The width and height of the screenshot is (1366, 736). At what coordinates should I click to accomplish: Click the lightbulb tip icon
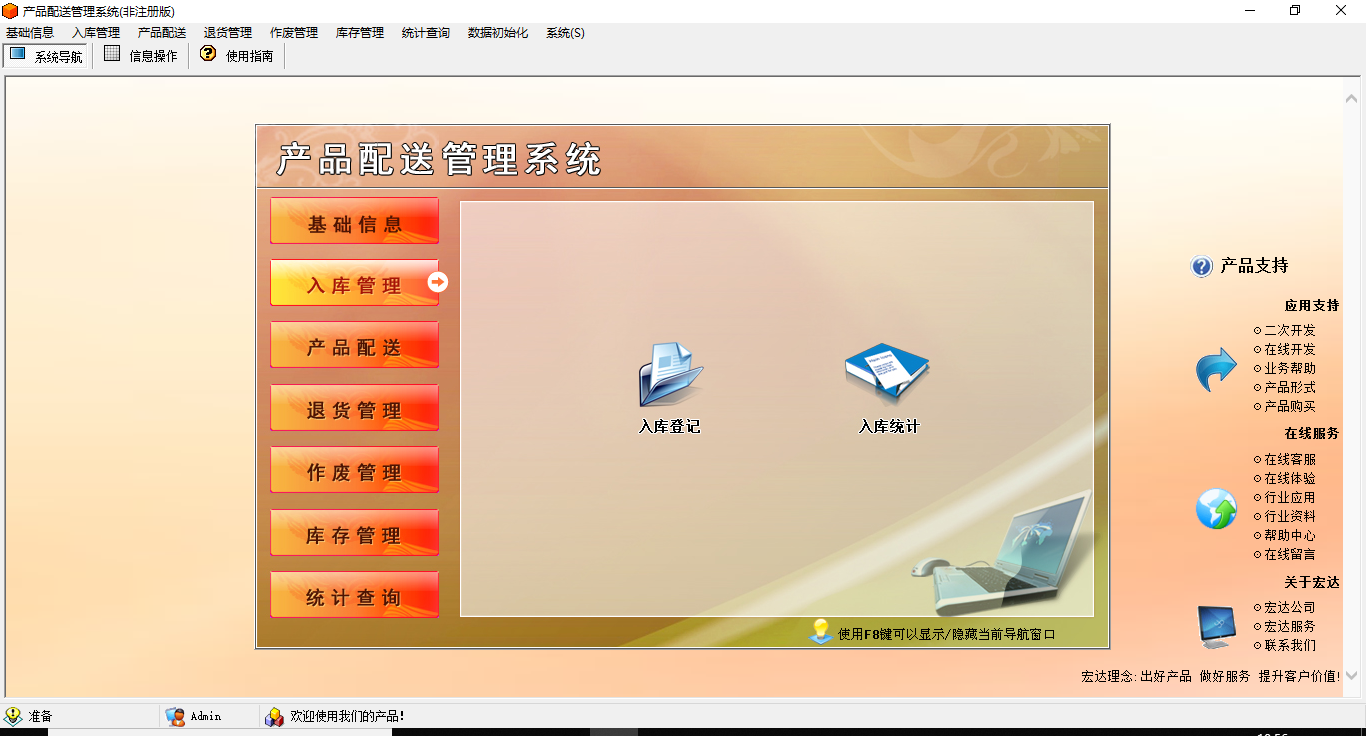pyautogui.click(x=821, y=631)
